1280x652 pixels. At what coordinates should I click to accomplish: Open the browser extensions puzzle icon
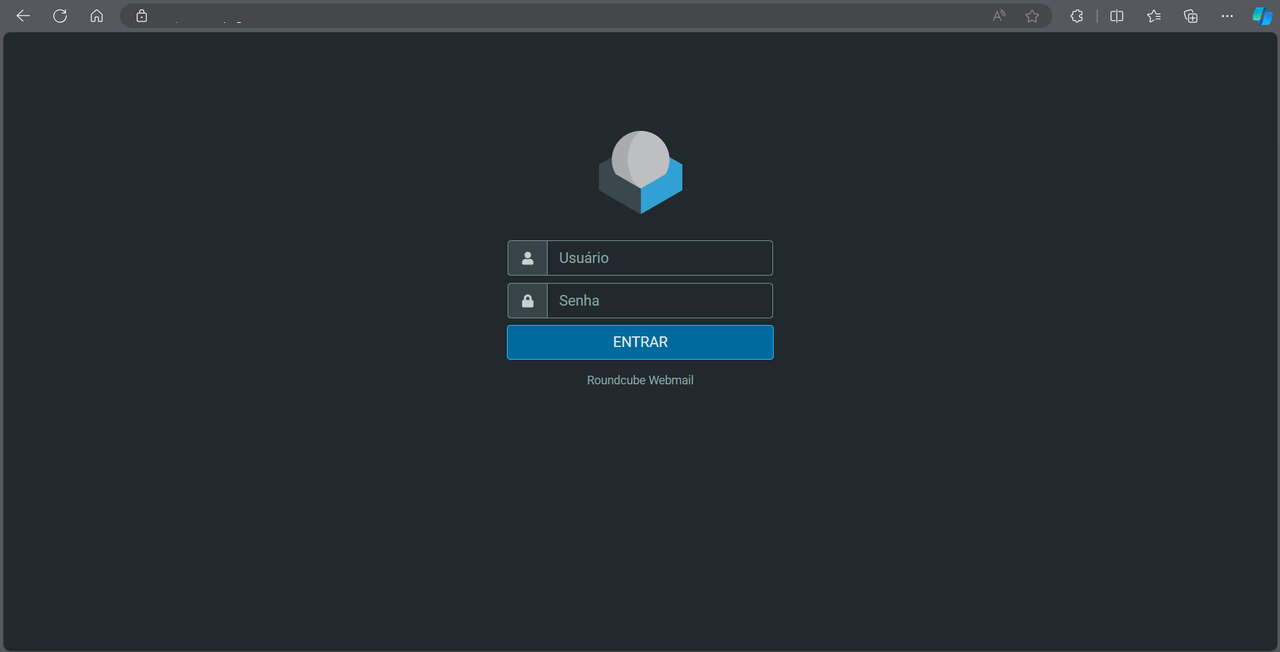(x=1077, y=16)
